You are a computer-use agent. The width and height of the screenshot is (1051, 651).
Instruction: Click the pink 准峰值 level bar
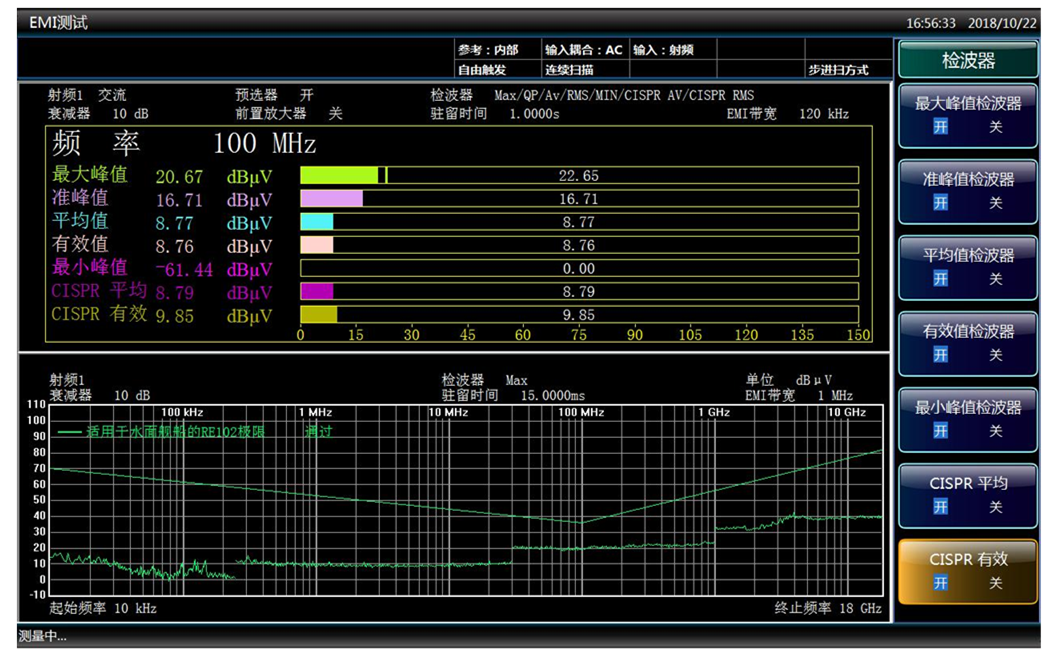coord(331,199)
